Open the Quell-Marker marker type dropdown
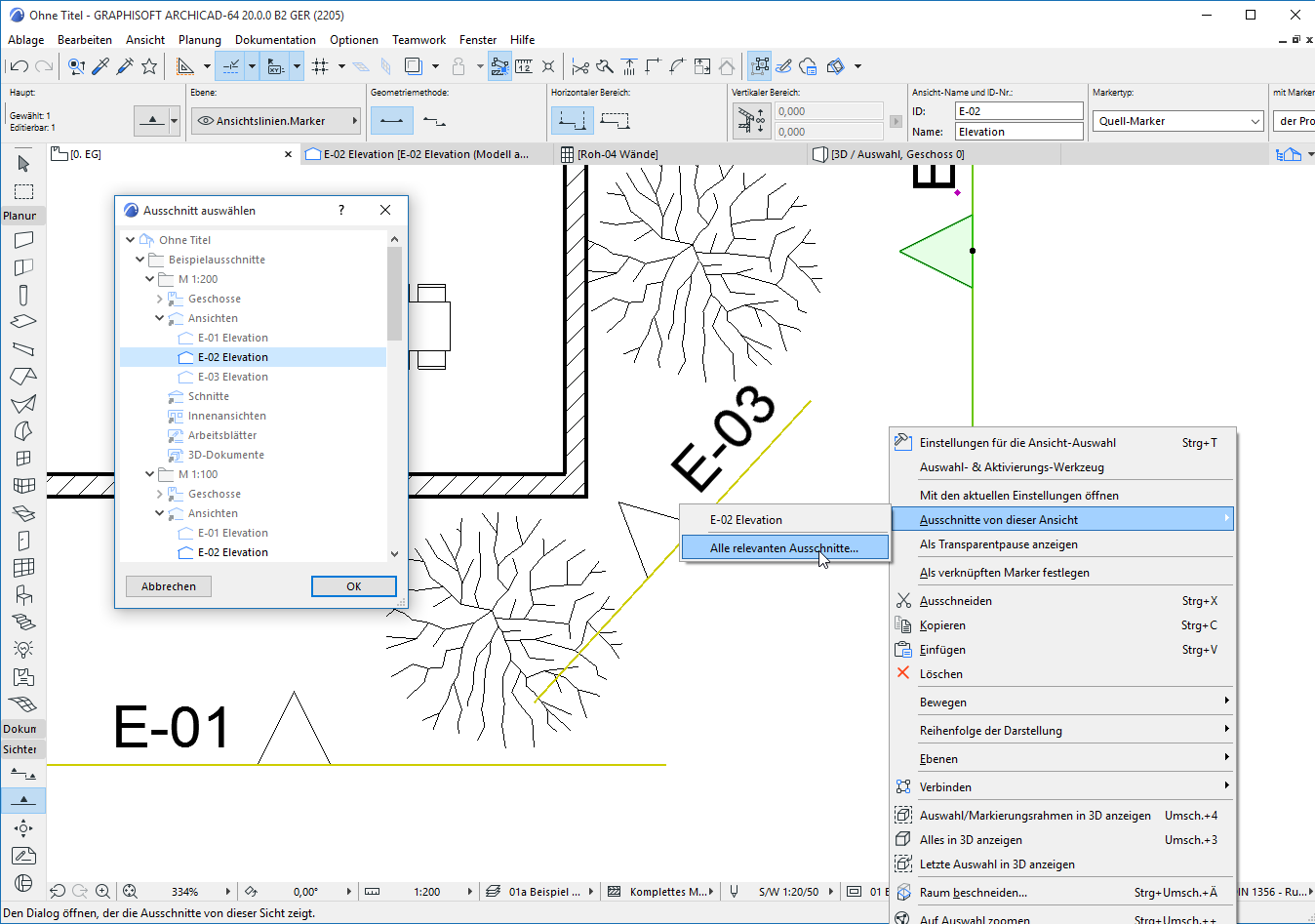This screenshot has width=1315, height=924. 1180,121
